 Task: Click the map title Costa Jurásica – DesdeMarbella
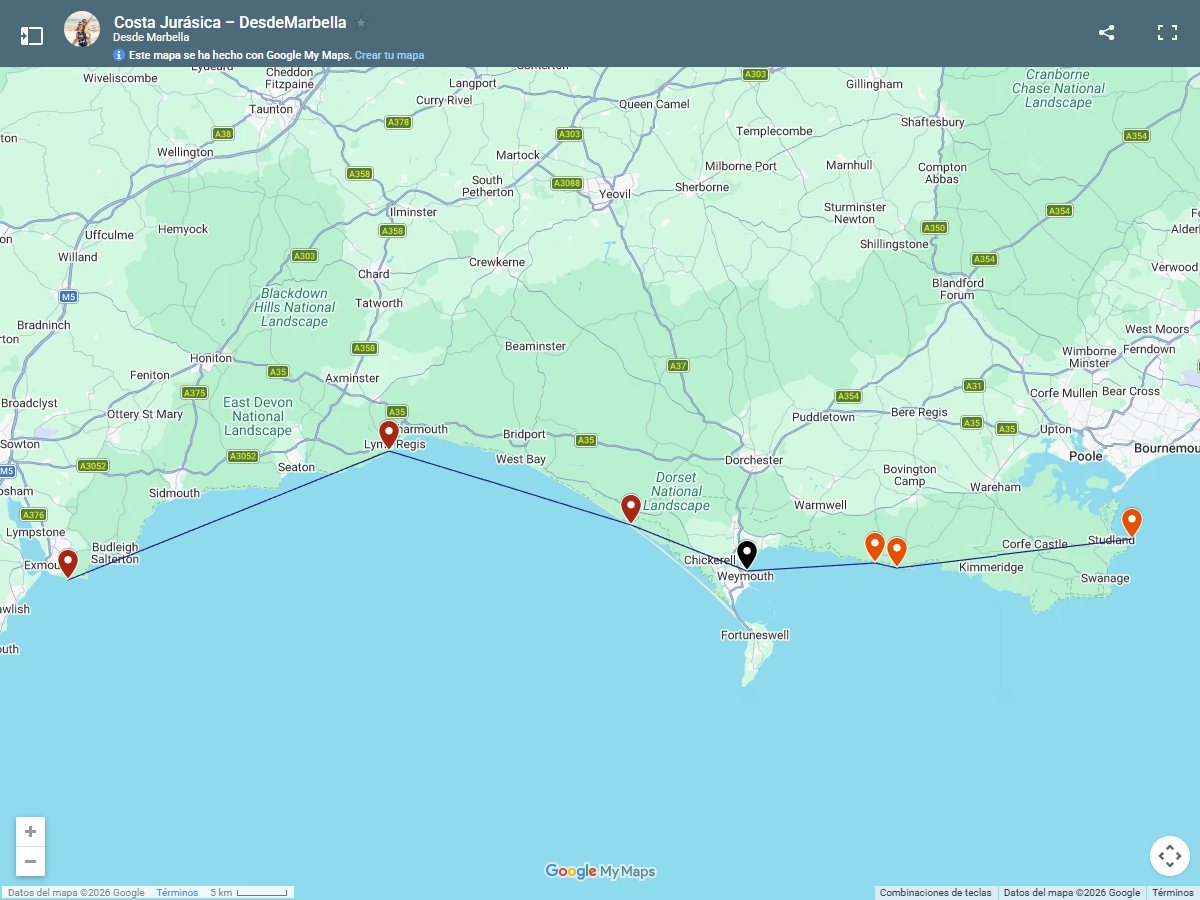click(230, 22)
